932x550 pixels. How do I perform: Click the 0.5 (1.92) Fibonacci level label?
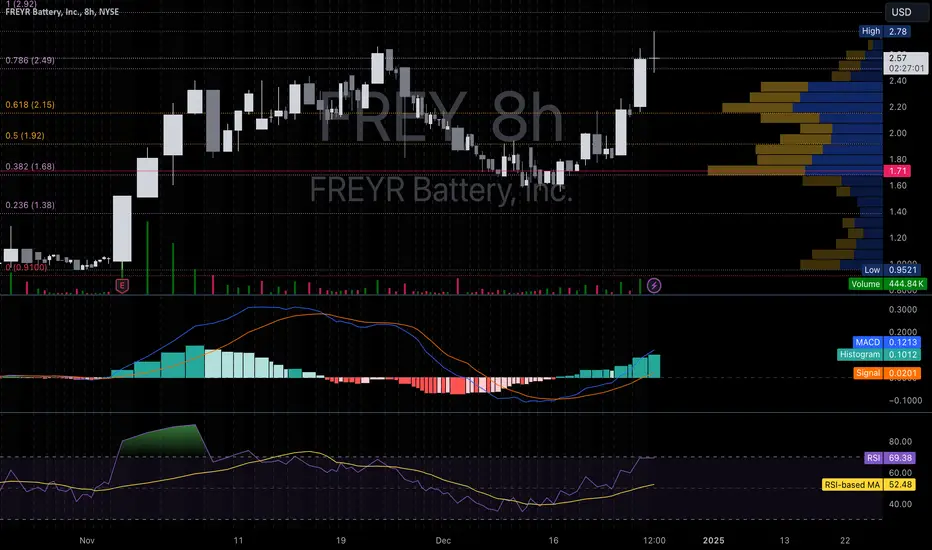click(25, 136)
